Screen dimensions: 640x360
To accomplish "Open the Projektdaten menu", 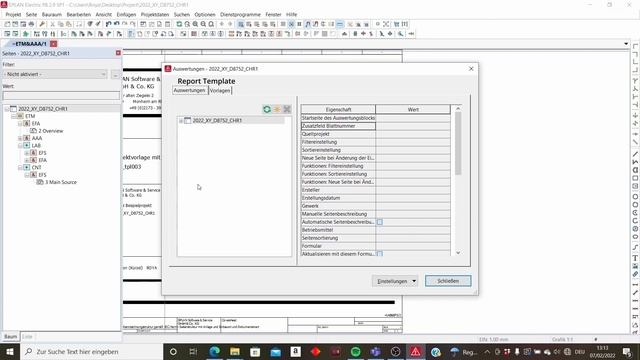I will coord(155,14).
